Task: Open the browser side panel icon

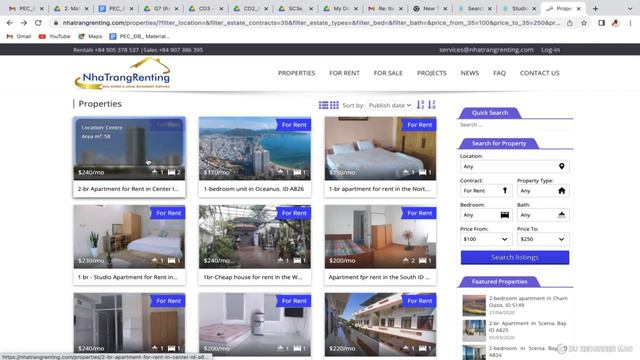Action: coord(601,23)
